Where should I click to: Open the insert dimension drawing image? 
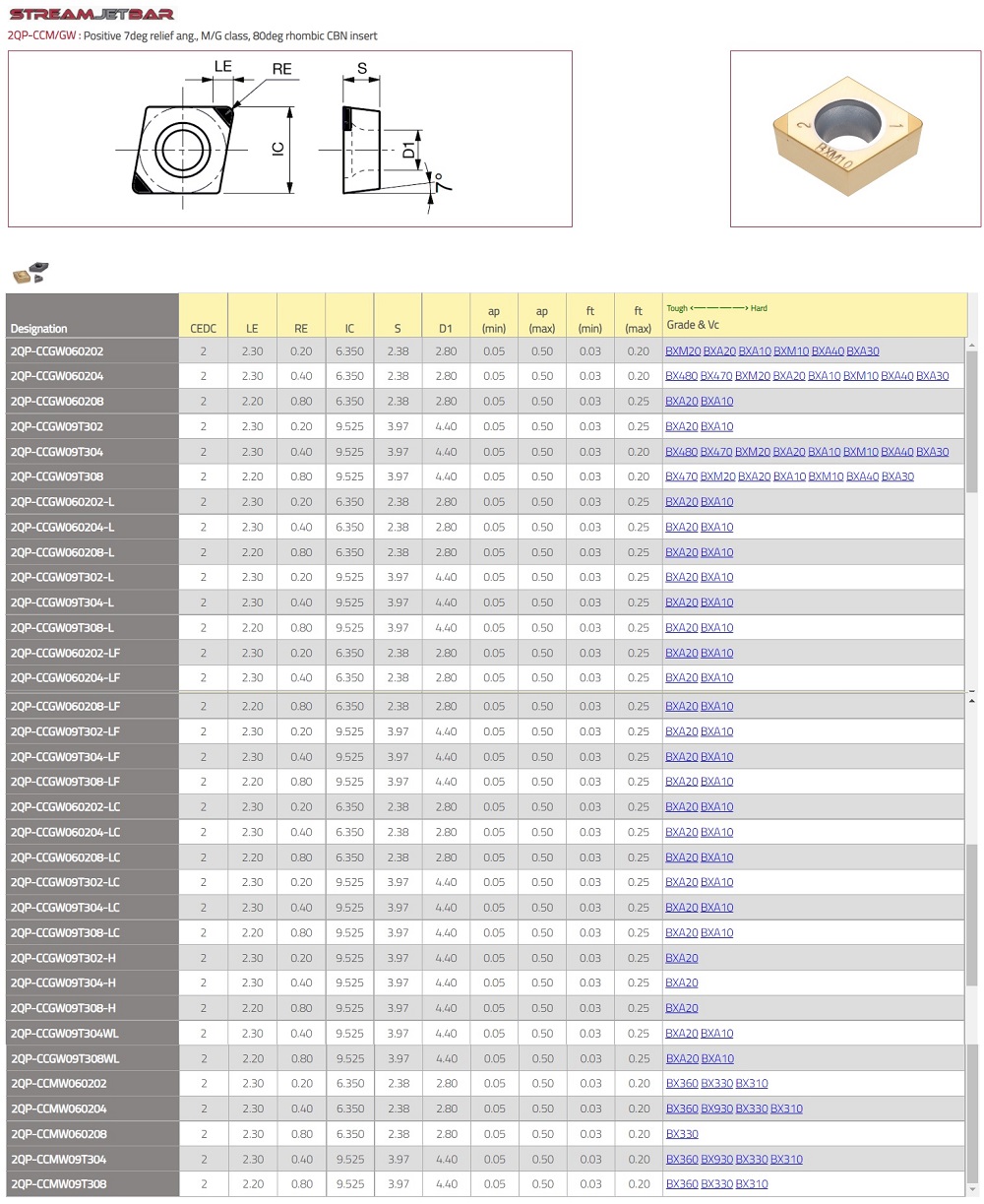290,139
